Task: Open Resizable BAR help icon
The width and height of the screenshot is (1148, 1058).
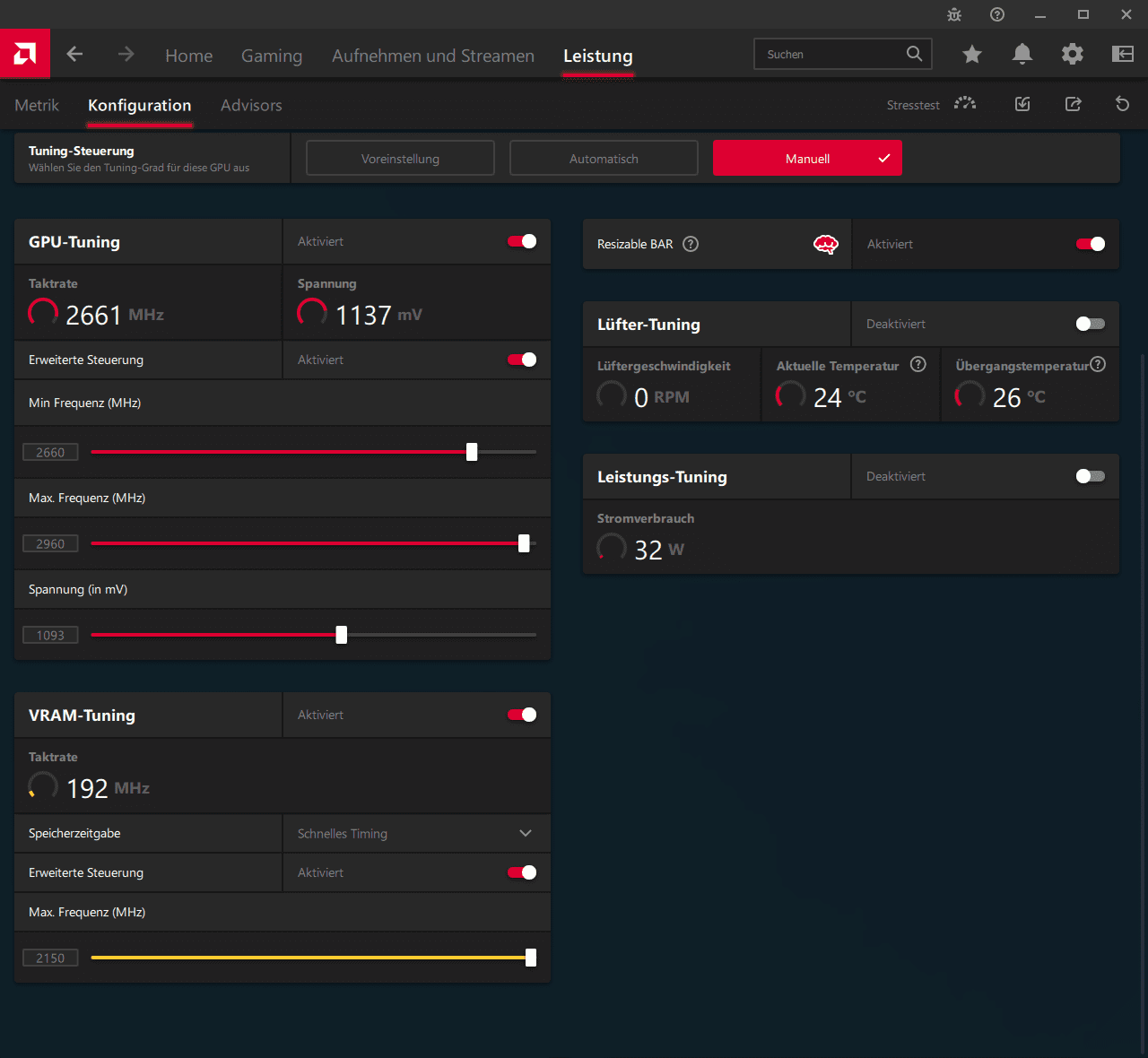Action: pos(691,244)
